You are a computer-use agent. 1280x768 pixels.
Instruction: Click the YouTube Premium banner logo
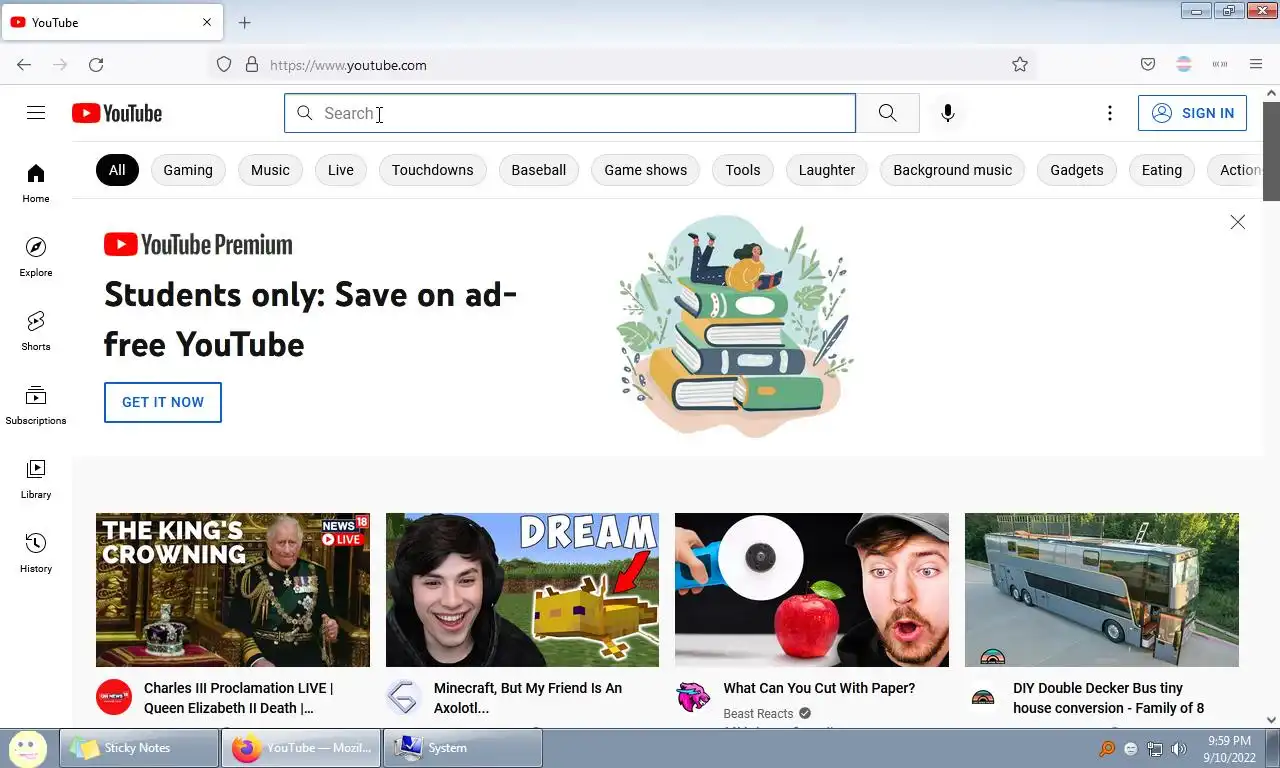(198, 245)
